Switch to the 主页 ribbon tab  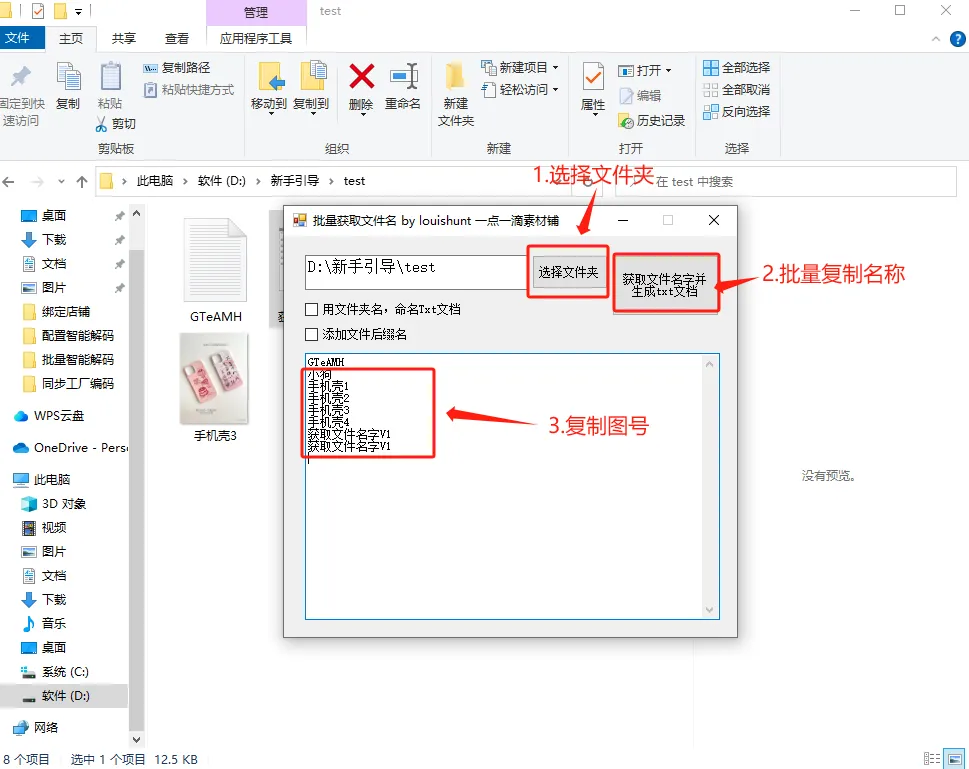[71, 38]
